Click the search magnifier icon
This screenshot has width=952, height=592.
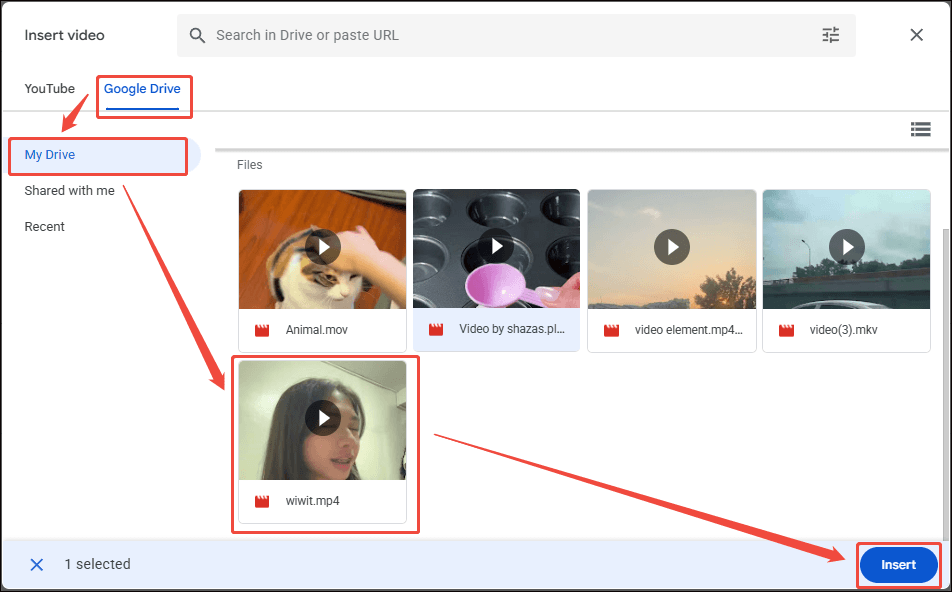(197, 35)
